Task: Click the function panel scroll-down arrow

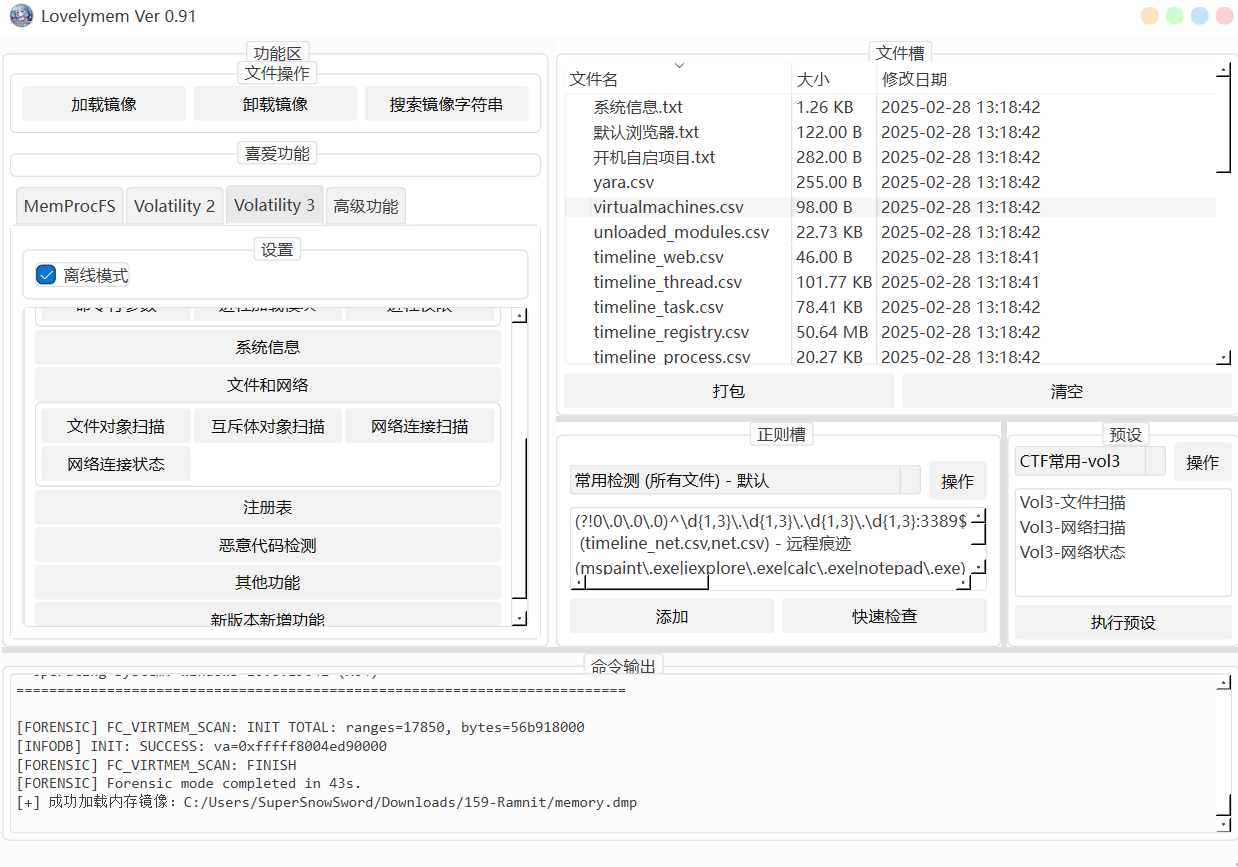Action: [x=519, y=619]
